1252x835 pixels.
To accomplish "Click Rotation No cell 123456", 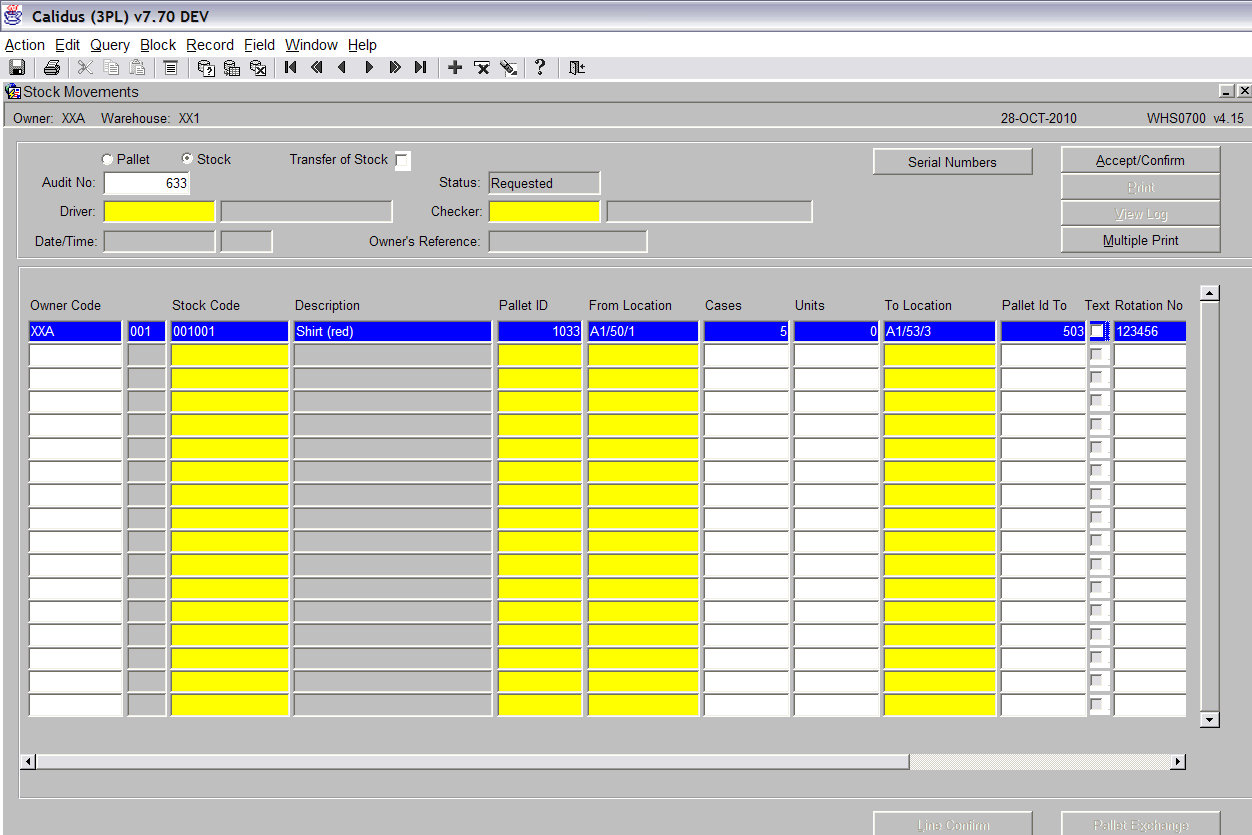I will click(1150, 331).
